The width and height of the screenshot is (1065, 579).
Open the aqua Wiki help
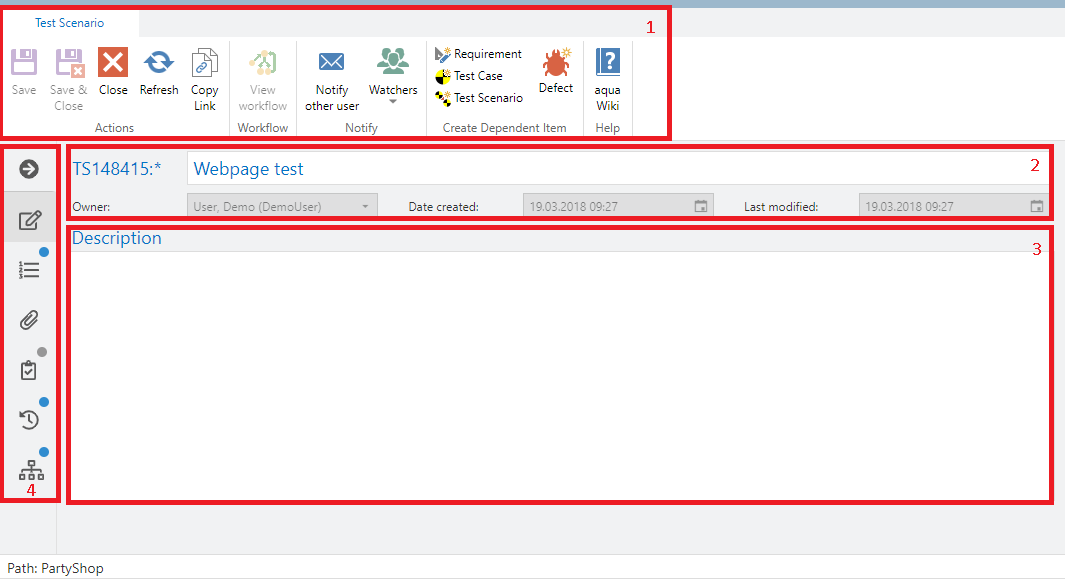(608, 64)
